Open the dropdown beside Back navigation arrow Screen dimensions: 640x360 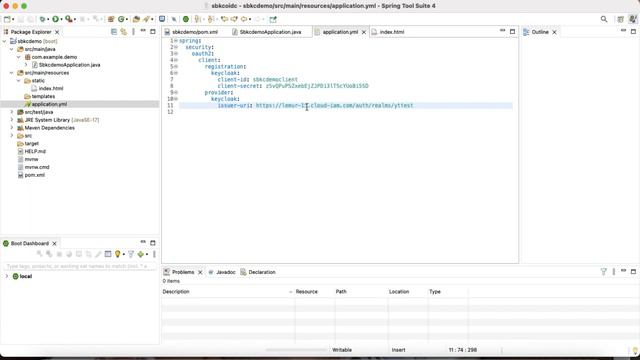(x=249, y=20)
